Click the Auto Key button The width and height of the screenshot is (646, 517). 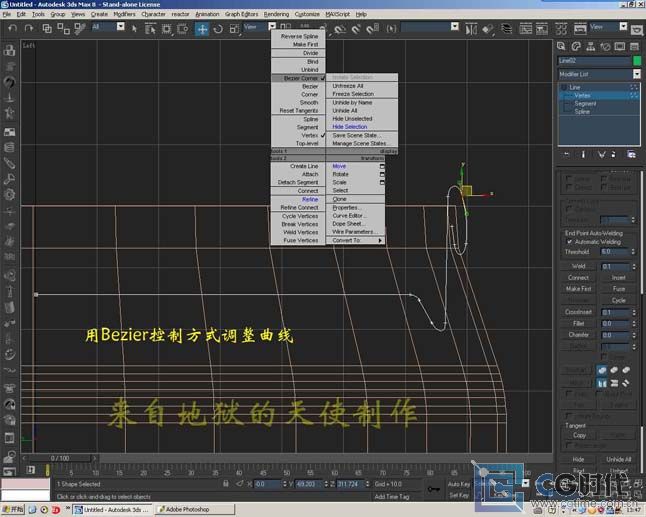tap(459, 484)
